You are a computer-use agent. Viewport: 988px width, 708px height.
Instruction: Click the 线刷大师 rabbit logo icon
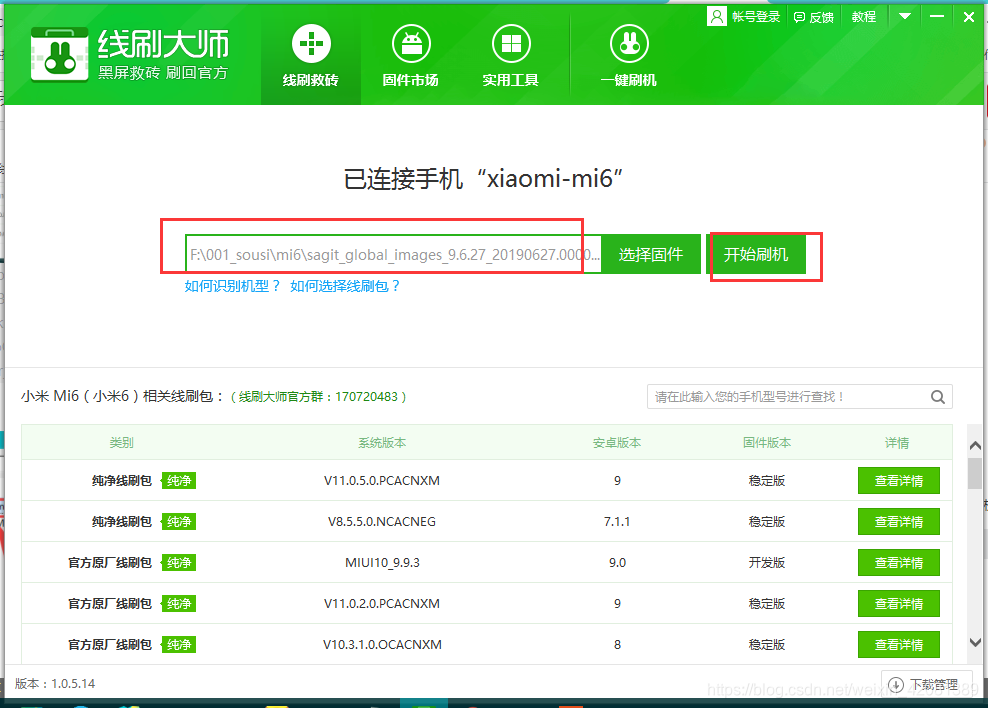pos(60,54)
